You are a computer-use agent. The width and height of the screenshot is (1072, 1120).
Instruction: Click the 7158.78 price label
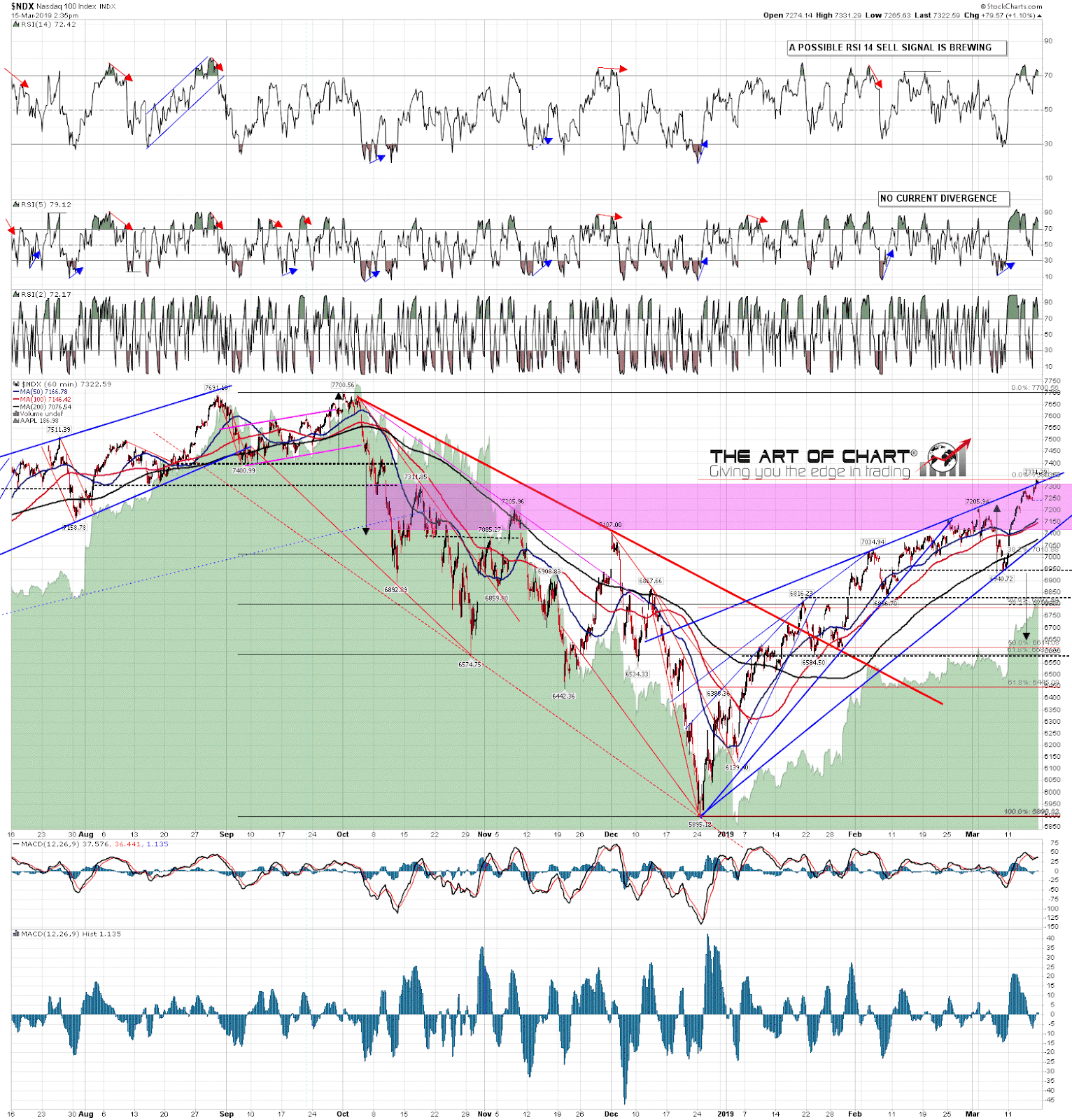73,528
